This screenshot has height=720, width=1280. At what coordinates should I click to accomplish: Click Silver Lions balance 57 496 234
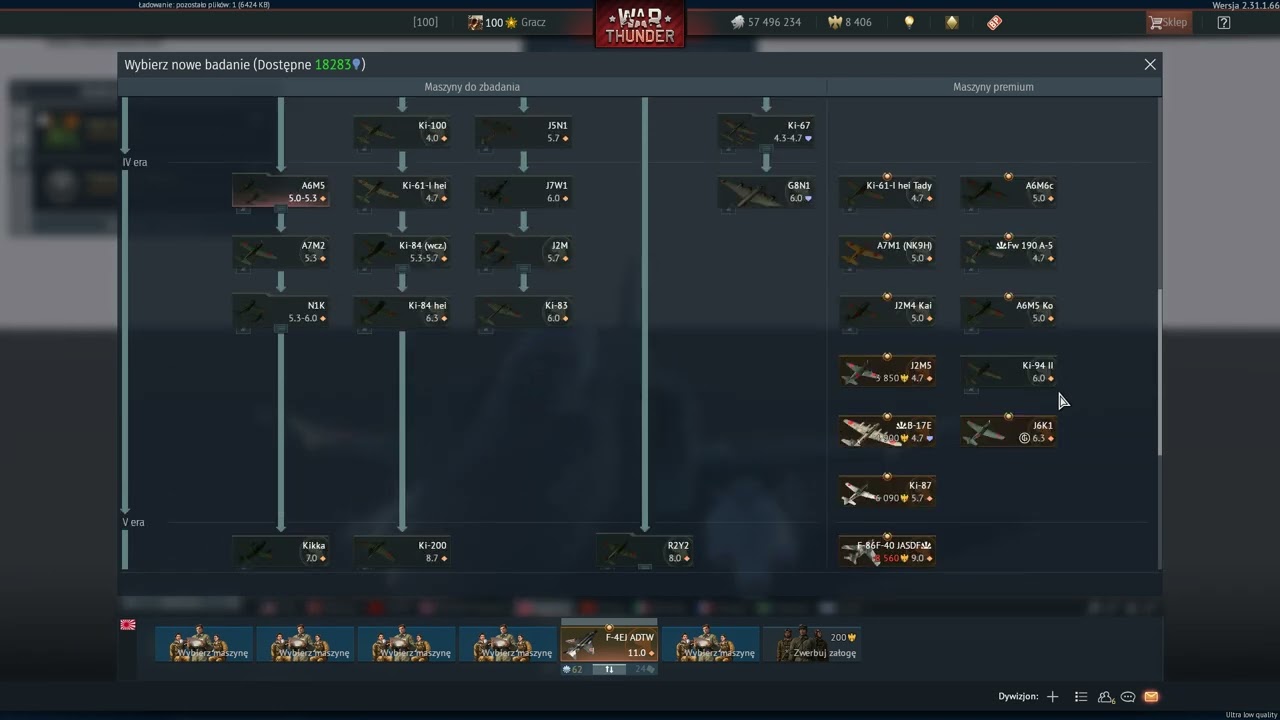[766, 22]
